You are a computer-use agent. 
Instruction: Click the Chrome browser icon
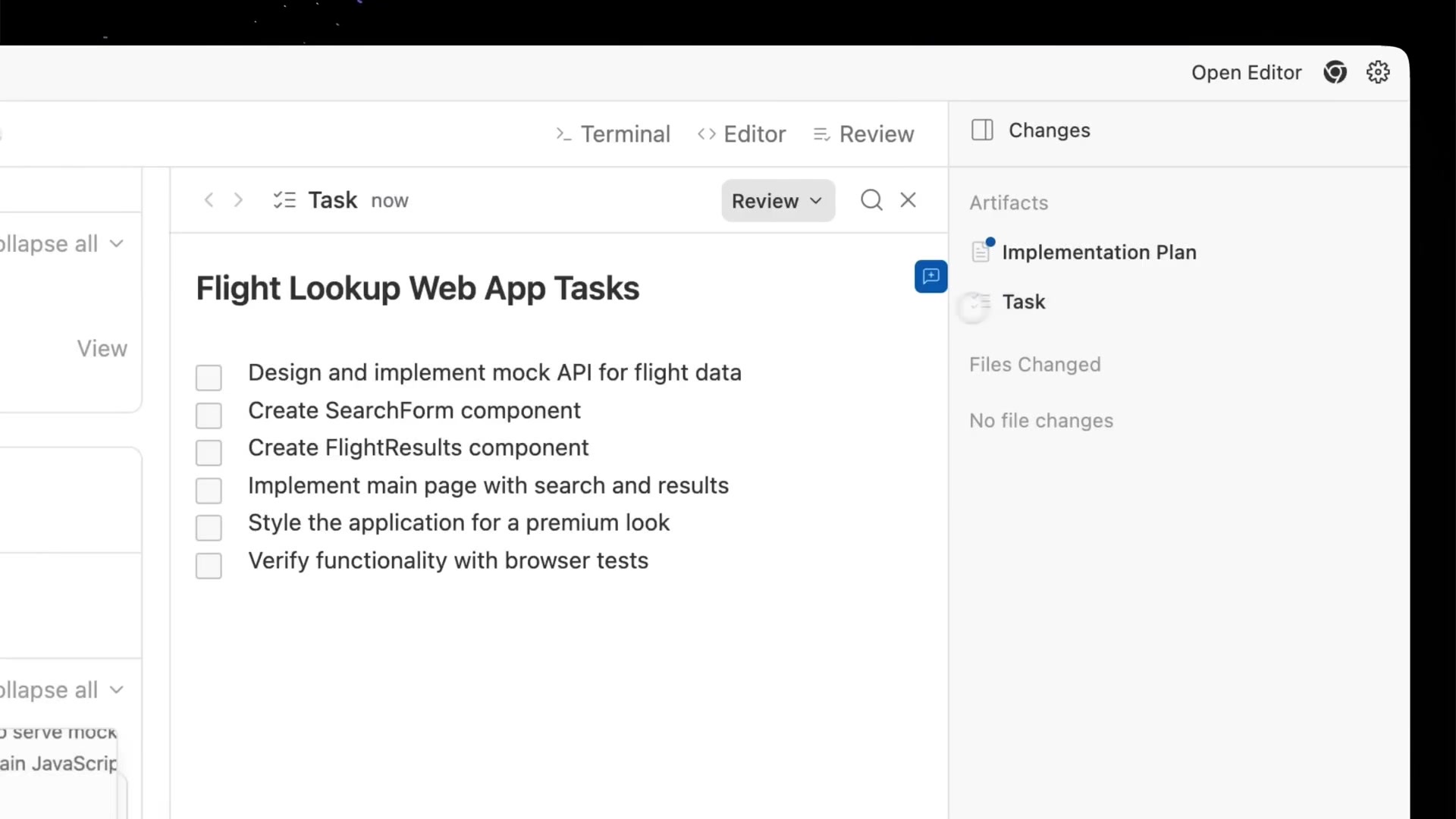1335,73
